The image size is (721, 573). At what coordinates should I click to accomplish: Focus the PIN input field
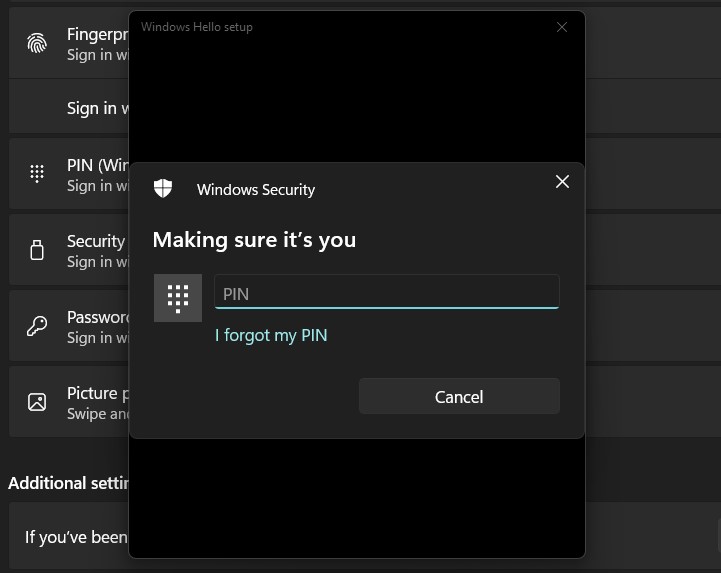[x=386, y=293]
